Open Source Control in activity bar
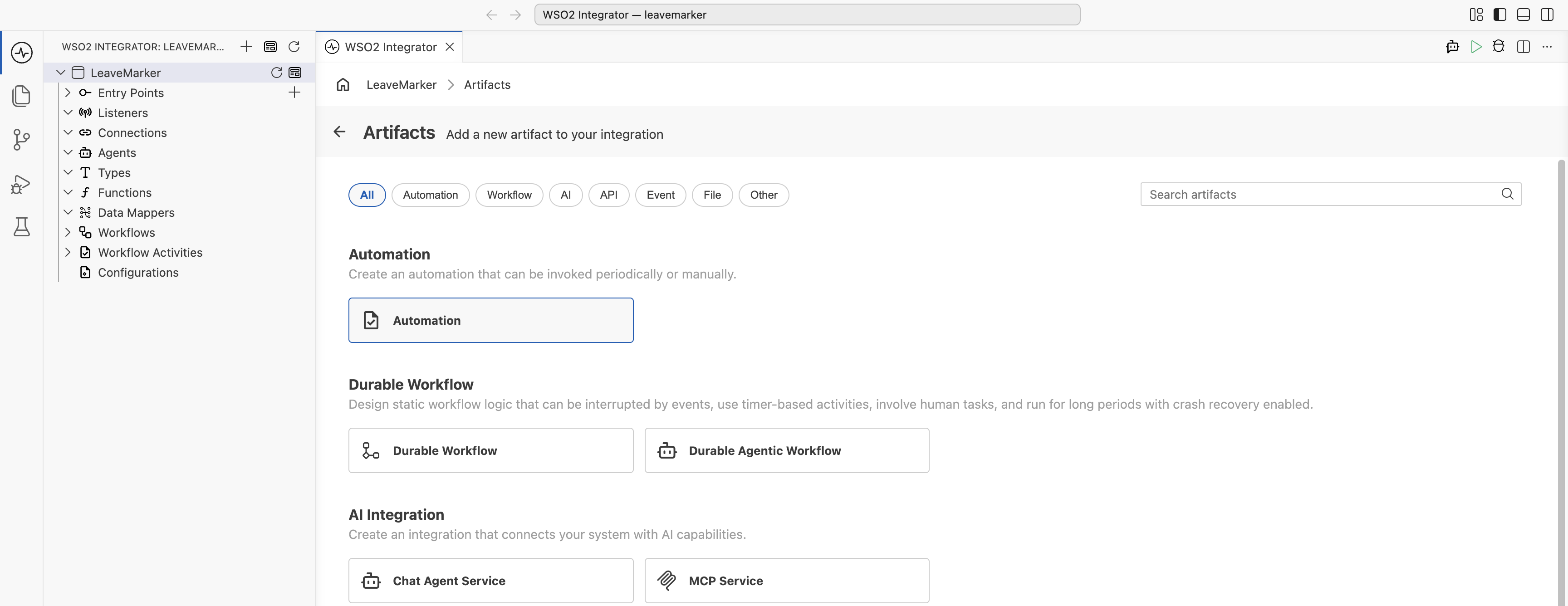This screenshot has width=1568, height=606. [x=22, y=140]
